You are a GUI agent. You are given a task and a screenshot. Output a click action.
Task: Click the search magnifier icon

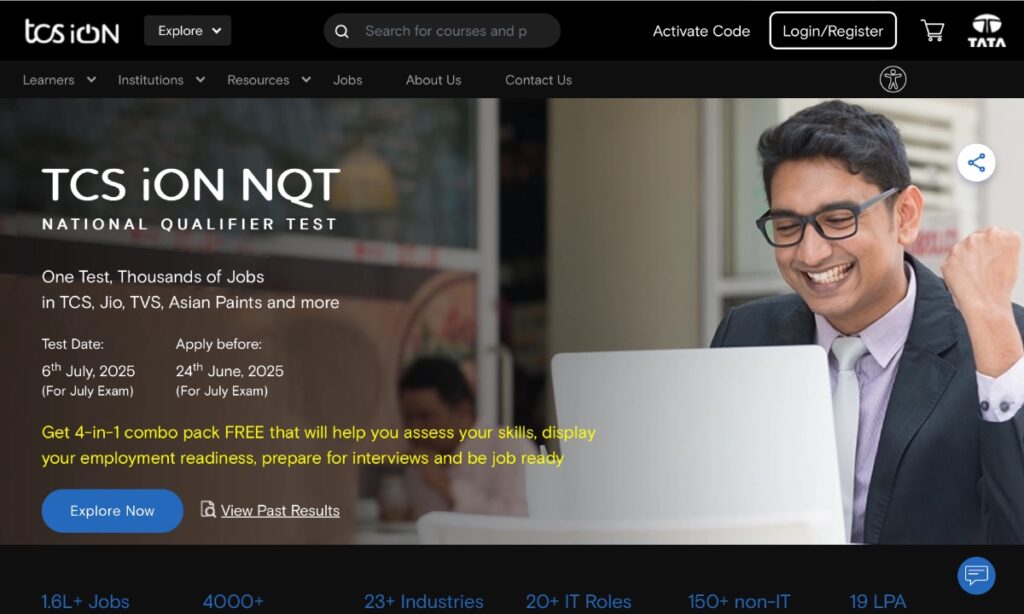[x=342, y=31]
